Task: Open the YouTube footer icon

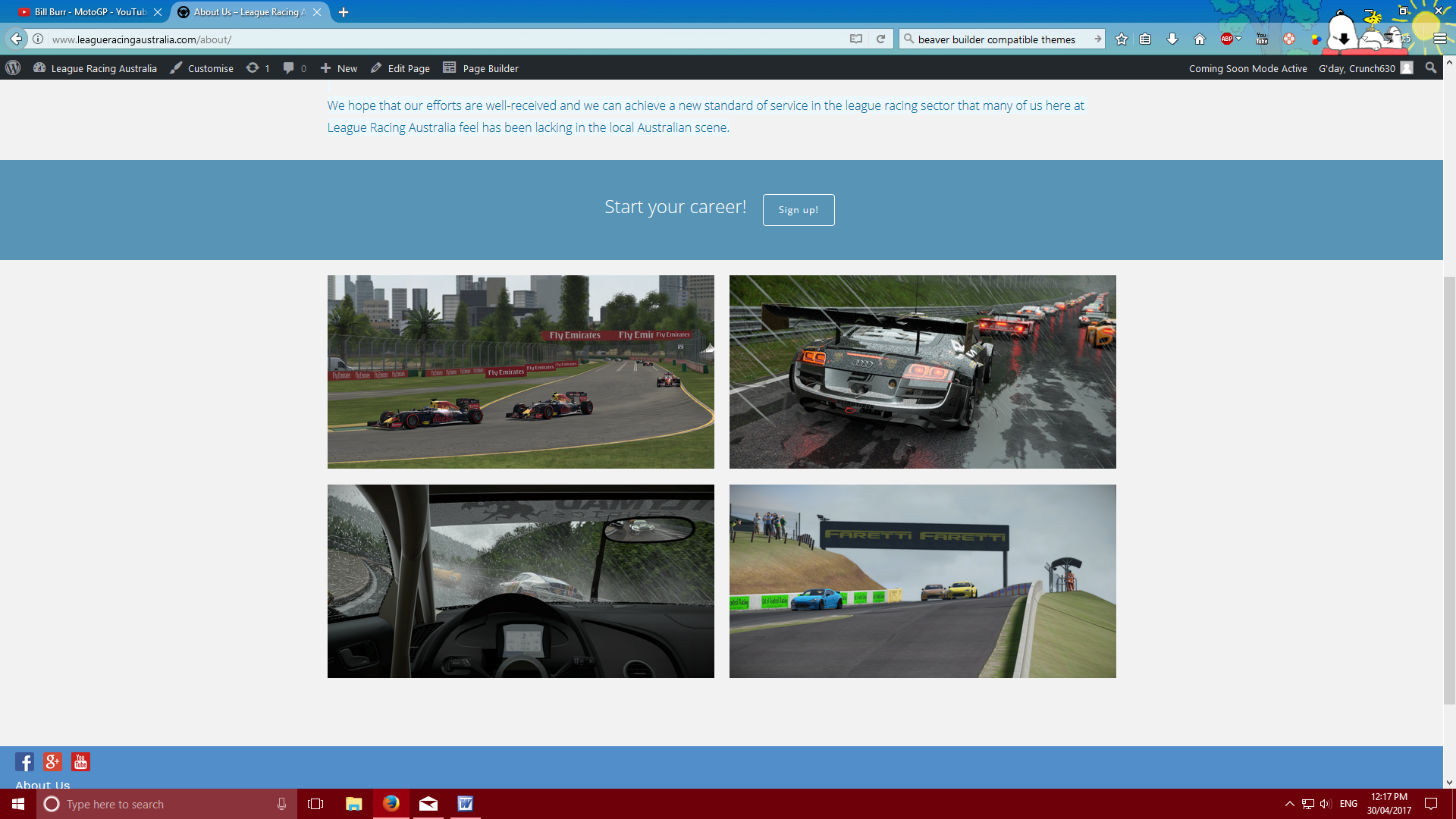Action: click(x=80, y=761)
